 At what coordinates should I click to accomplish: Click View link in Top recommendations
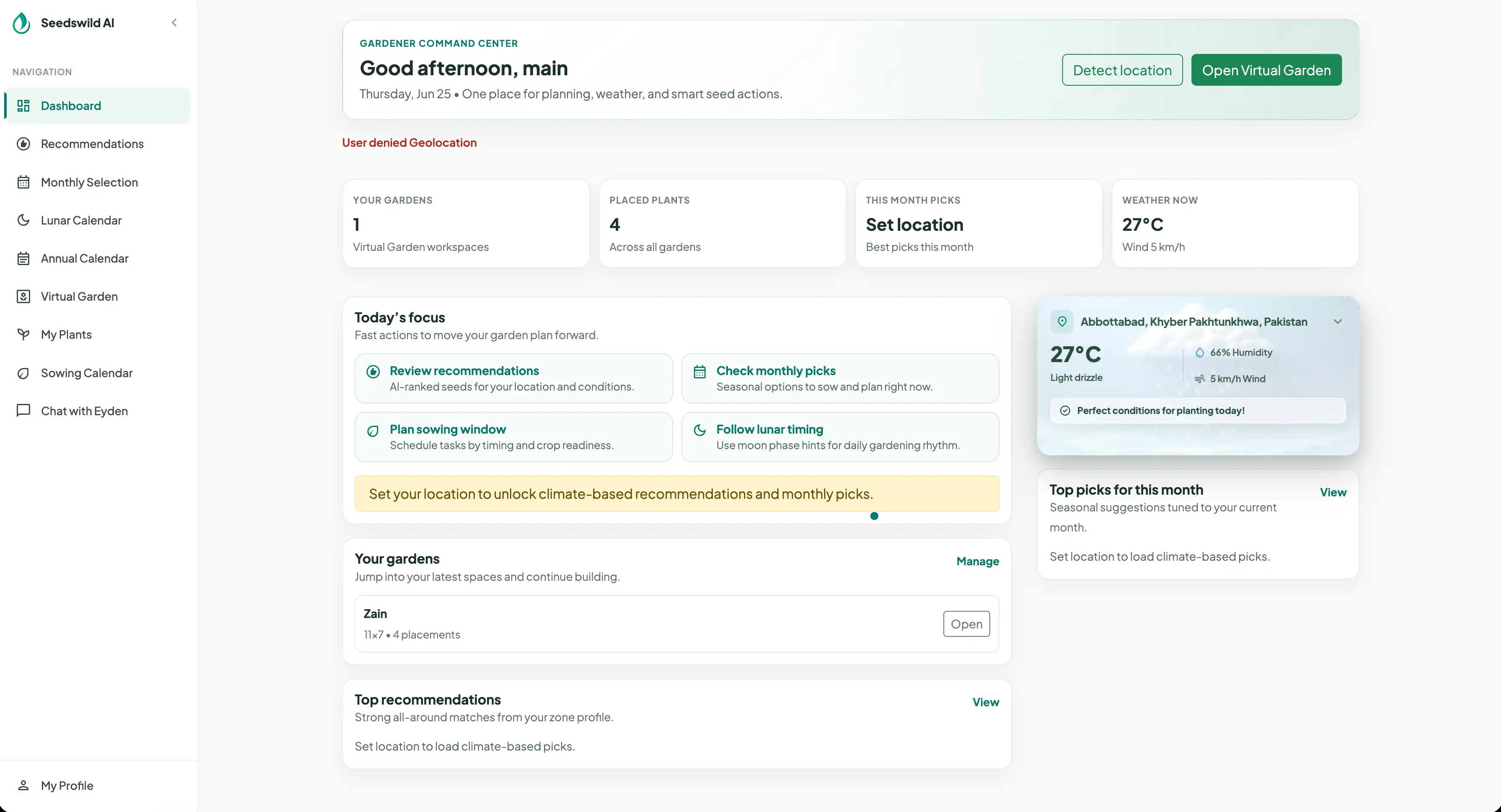985,702
